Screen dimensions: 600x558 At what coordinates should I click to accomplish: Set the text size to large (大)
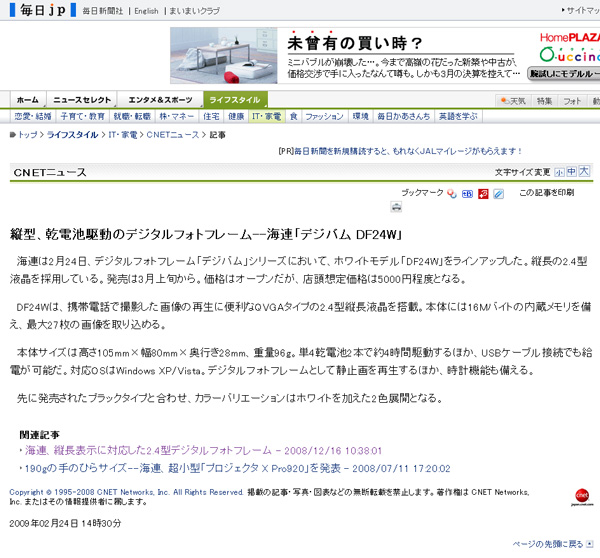pyautogui.click(x=584, y=171)
